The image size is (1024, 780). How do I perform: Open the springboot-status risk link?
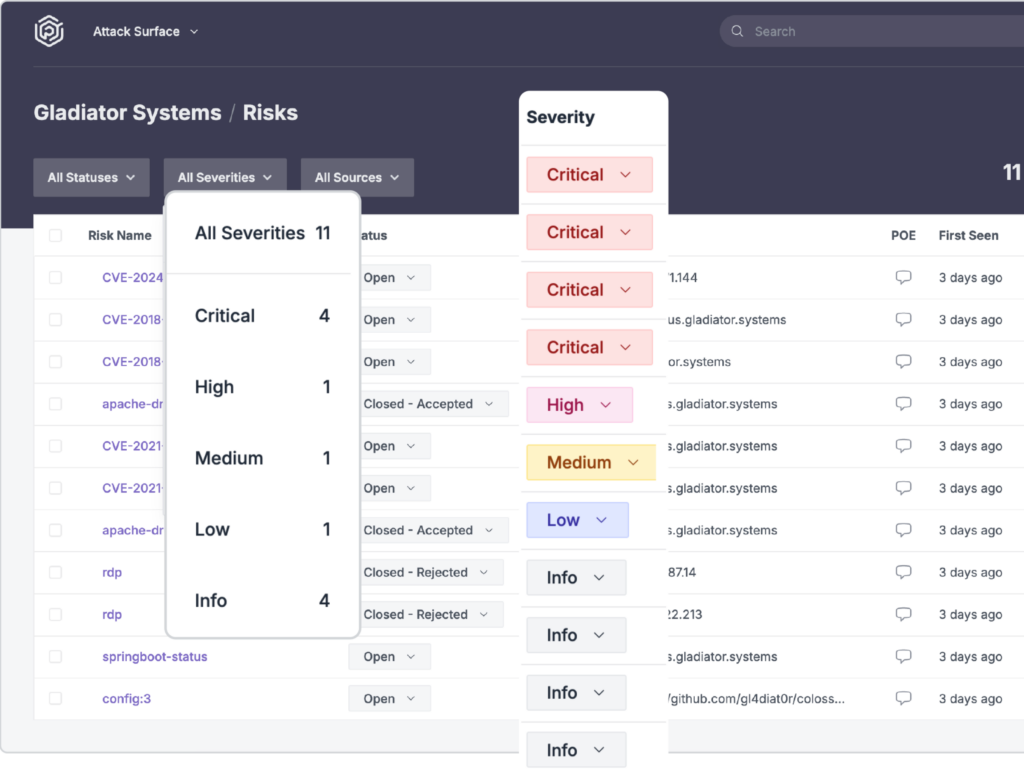coord(155,657)
